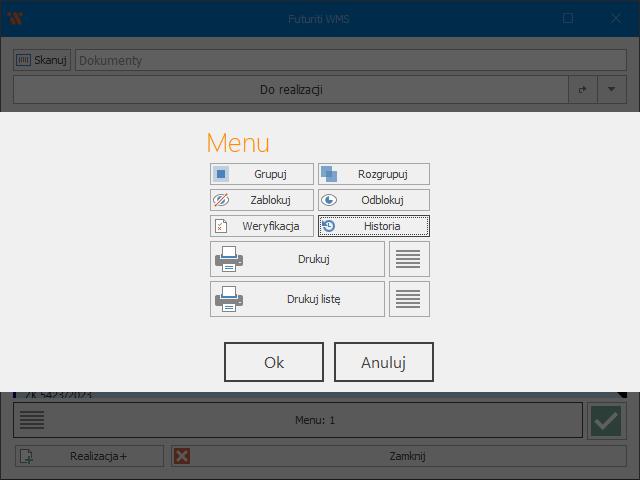Toggle the green checkmark button
Image resolution: width=640 pixels, height=480 pixels.
click(606, 421)
